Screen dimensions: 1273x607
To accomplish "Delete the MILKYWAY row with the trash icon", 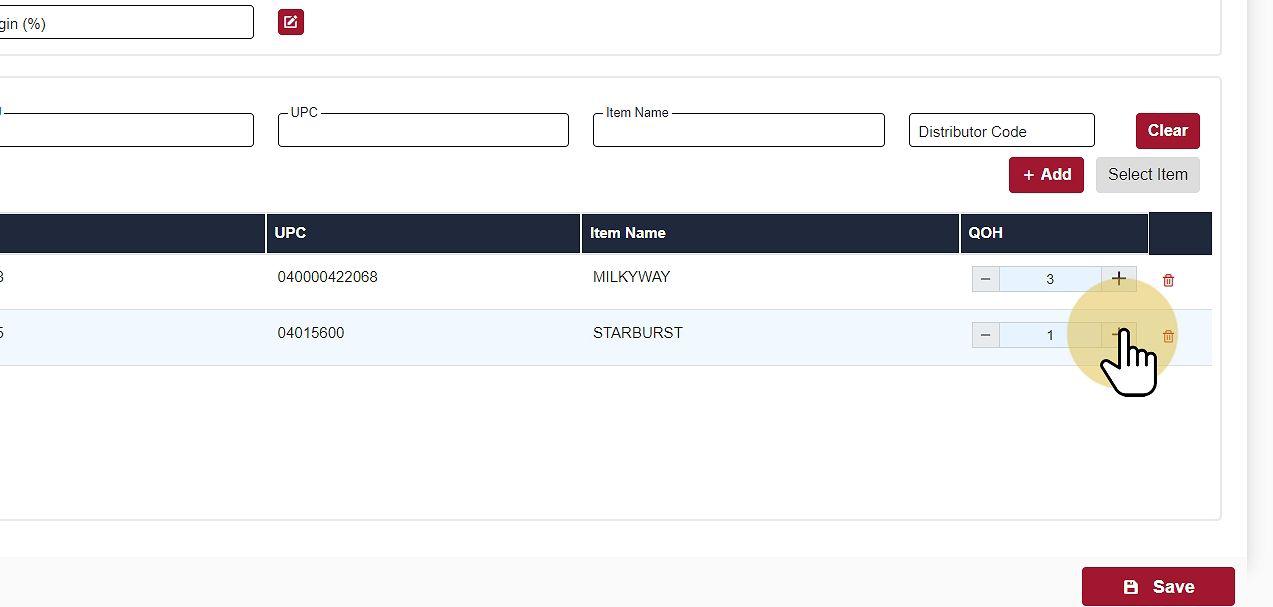I will coord(1168,280).
